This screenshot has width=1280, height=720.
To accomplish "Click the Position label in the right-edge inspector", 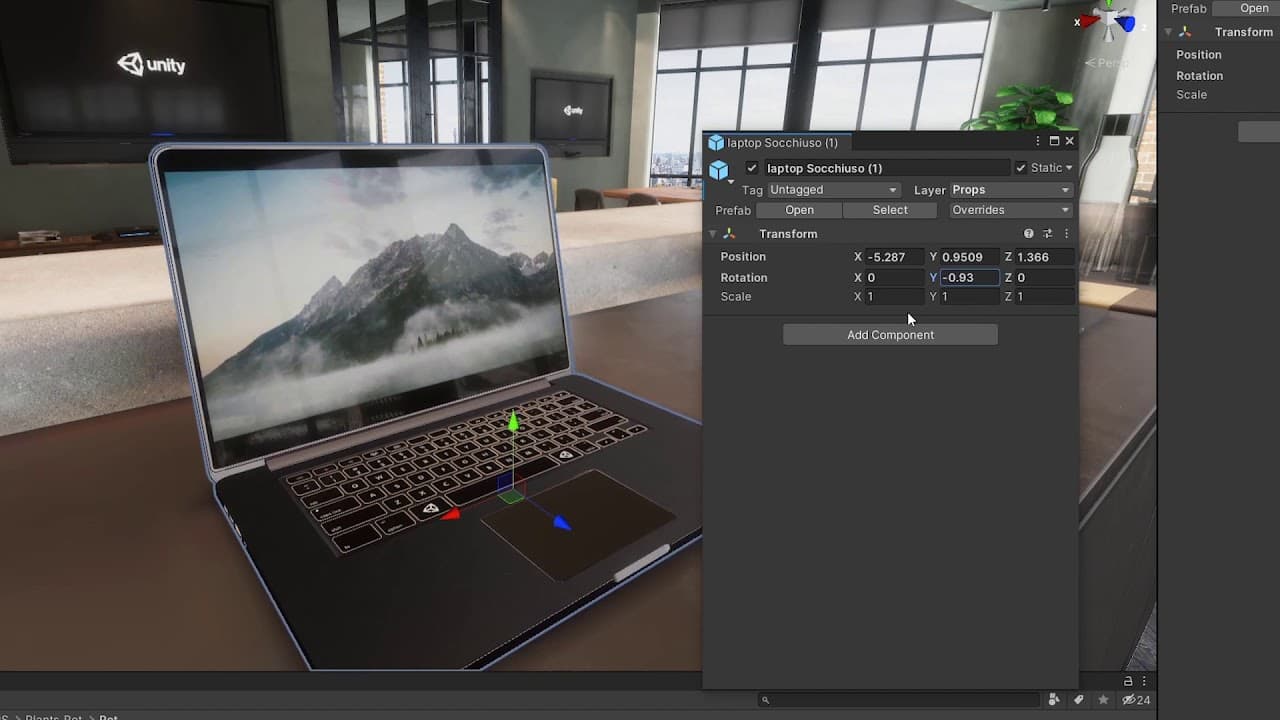I will (1199, 55).
